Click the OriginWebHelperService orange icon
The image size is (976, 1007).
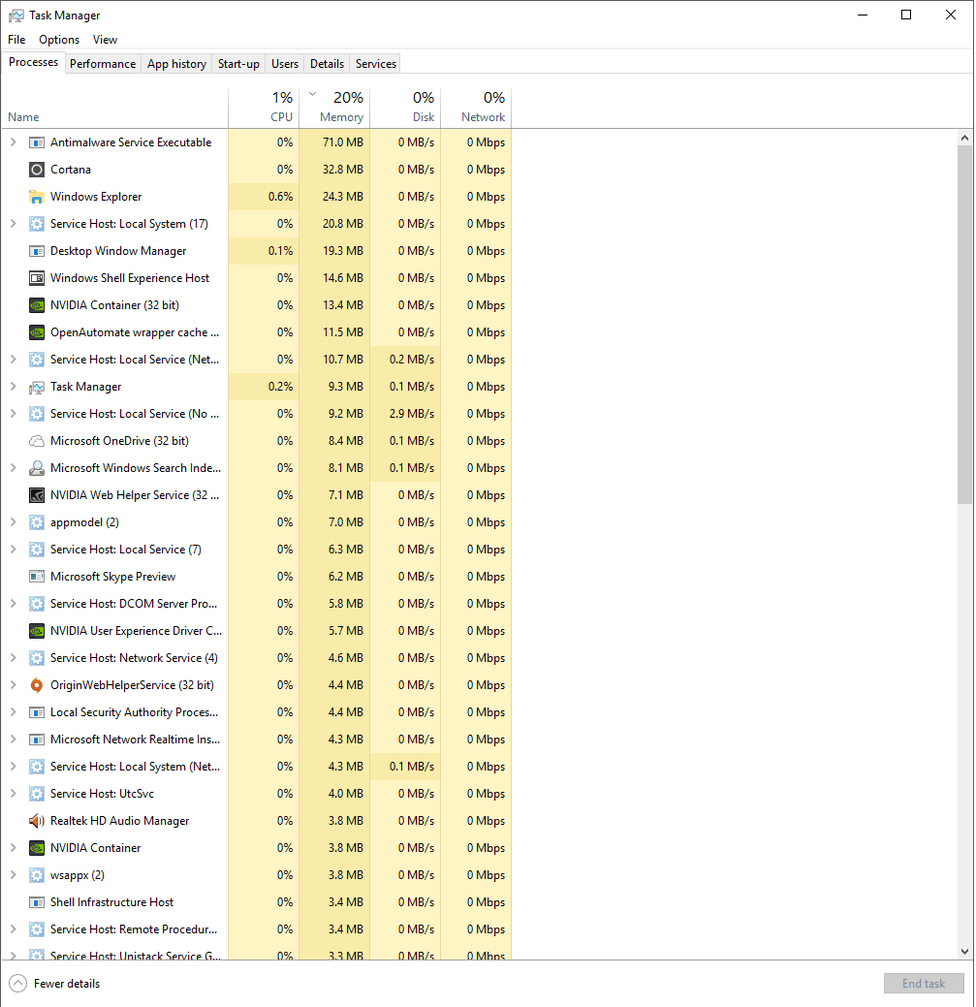coord(37,685)
